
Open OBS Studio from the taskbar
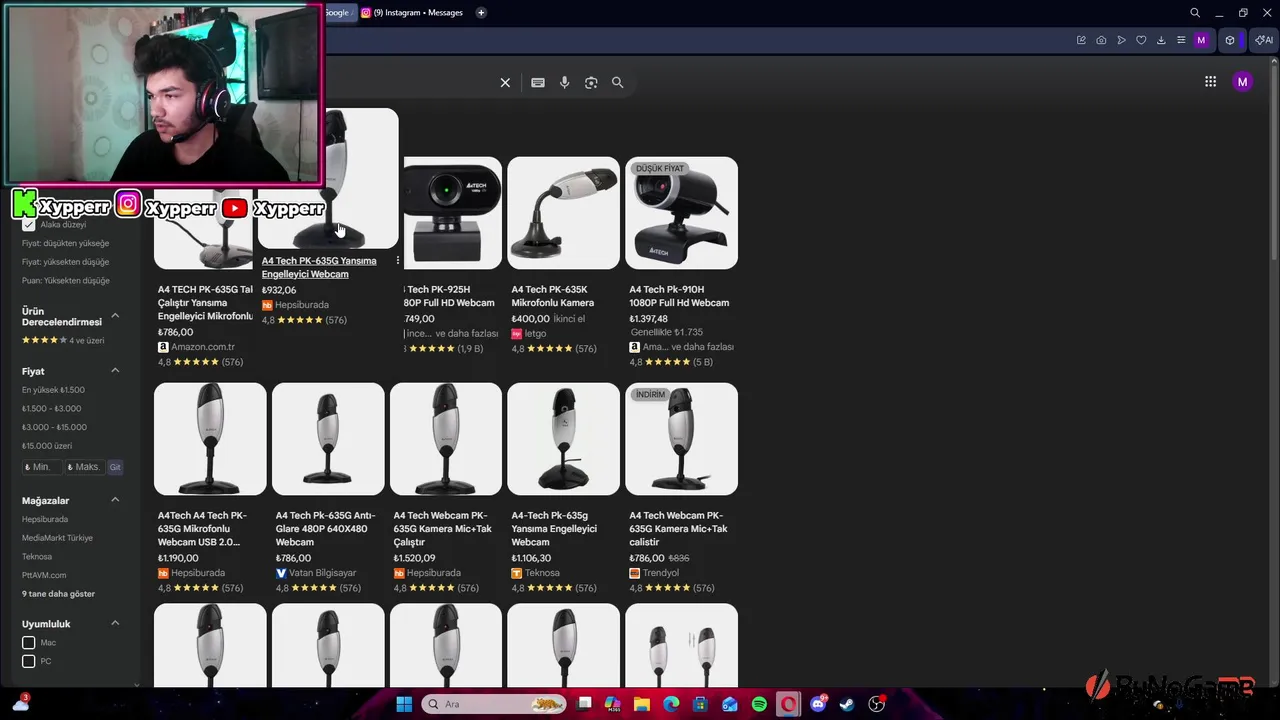tap(877, 704)
